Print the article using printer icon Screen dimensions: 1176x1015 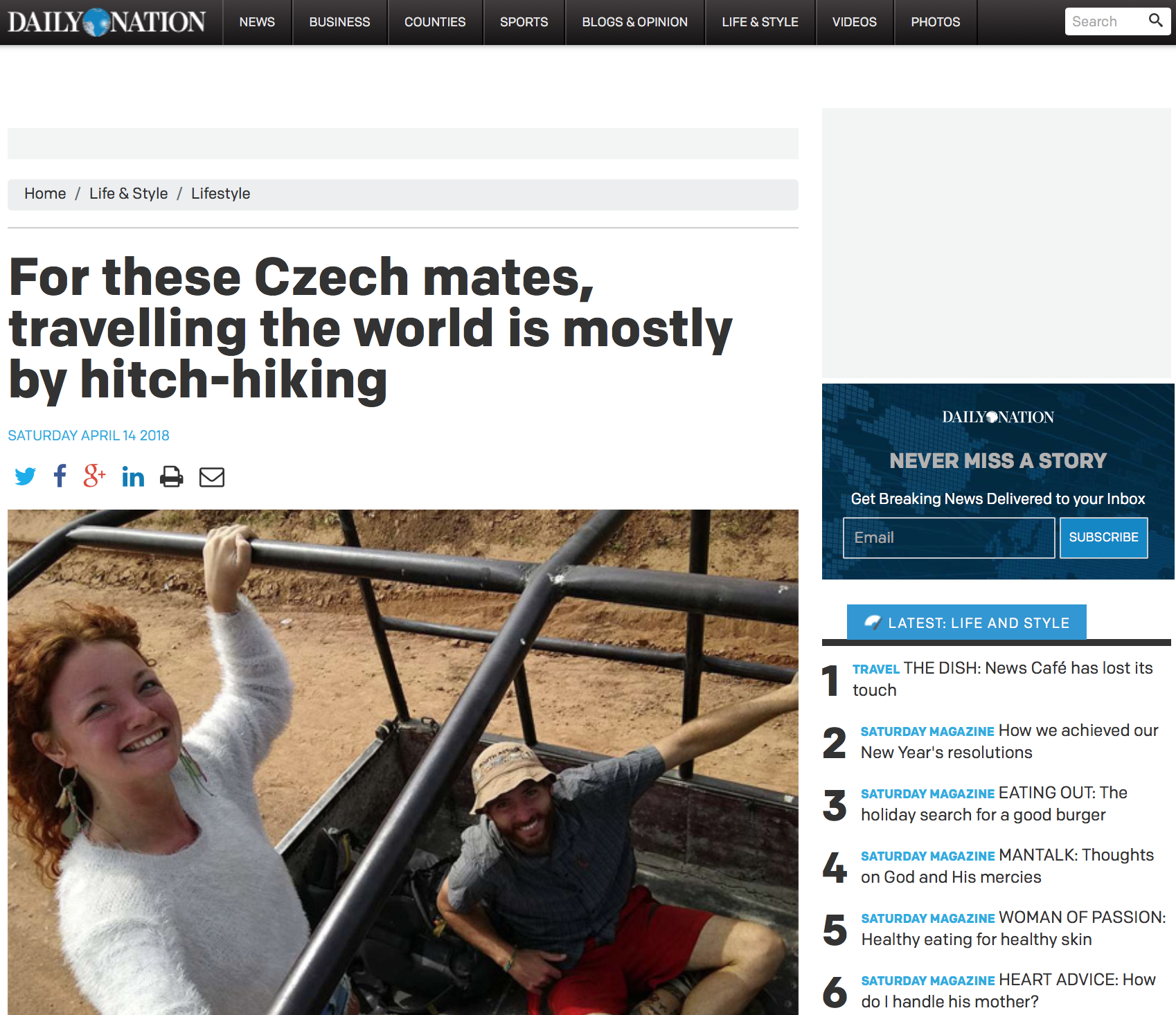[x=172, y=476]
